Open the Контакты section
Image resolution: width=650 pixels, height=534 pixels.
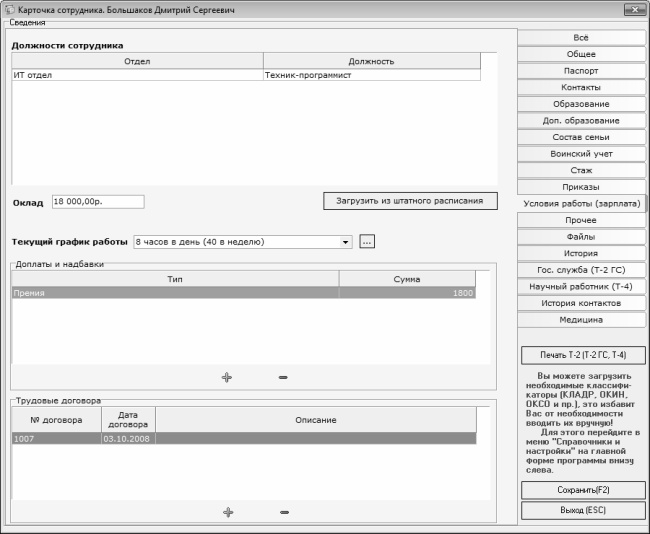coord(581,88)
